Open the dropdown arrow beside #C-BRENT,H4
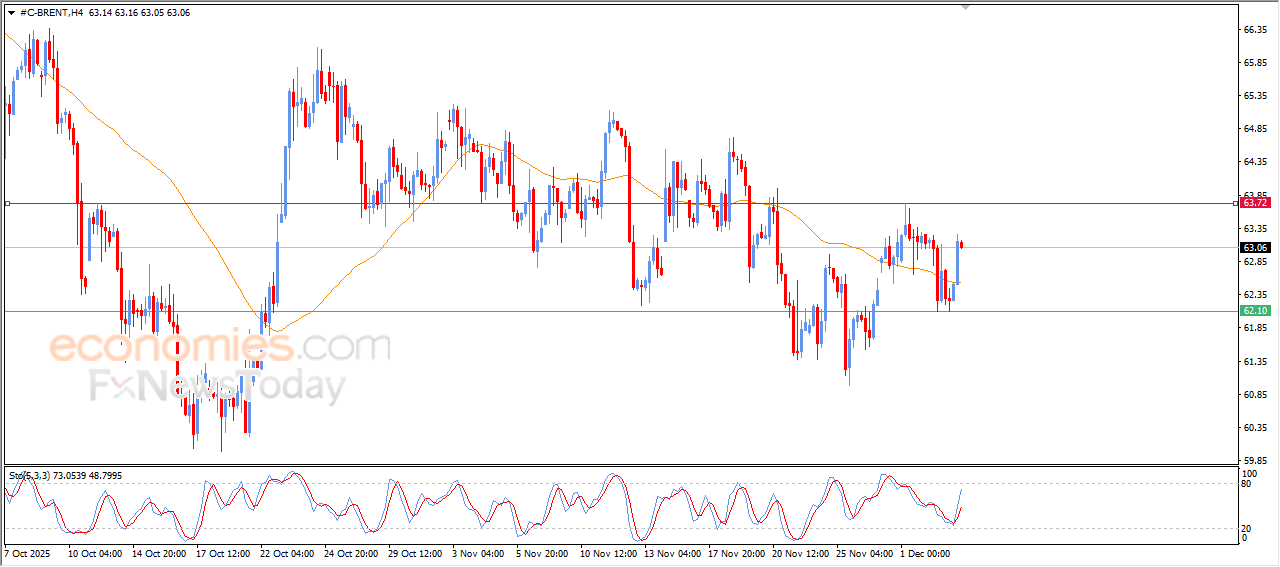 pos(11,12)
